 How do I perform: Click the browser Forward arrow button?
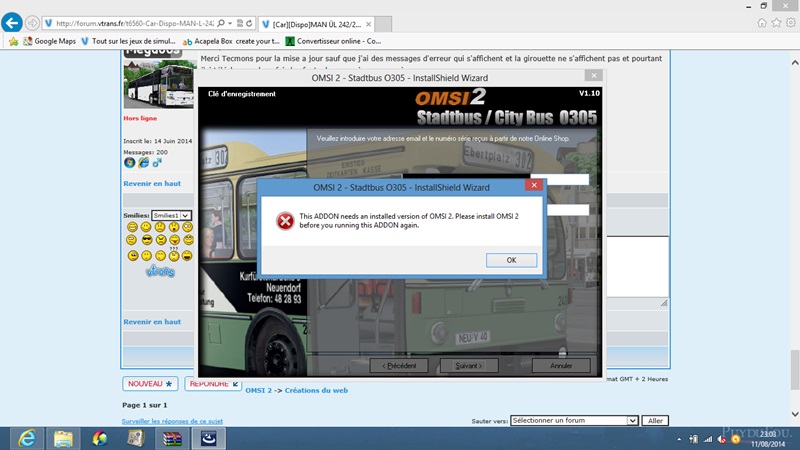coord(32,23)
